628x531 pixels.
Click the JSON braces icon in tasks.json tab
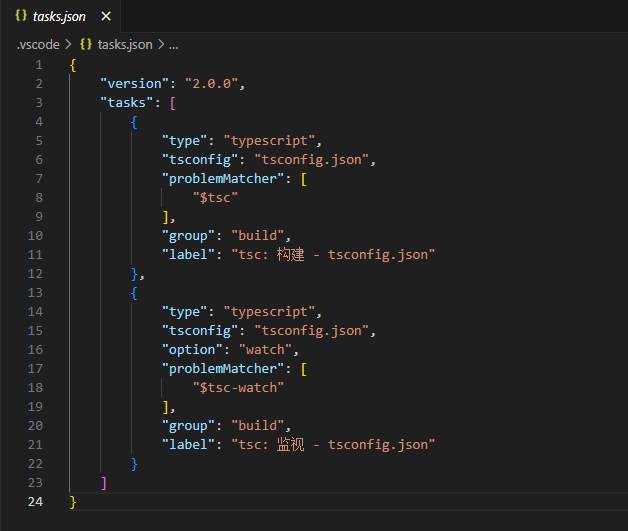pos(21,16)
